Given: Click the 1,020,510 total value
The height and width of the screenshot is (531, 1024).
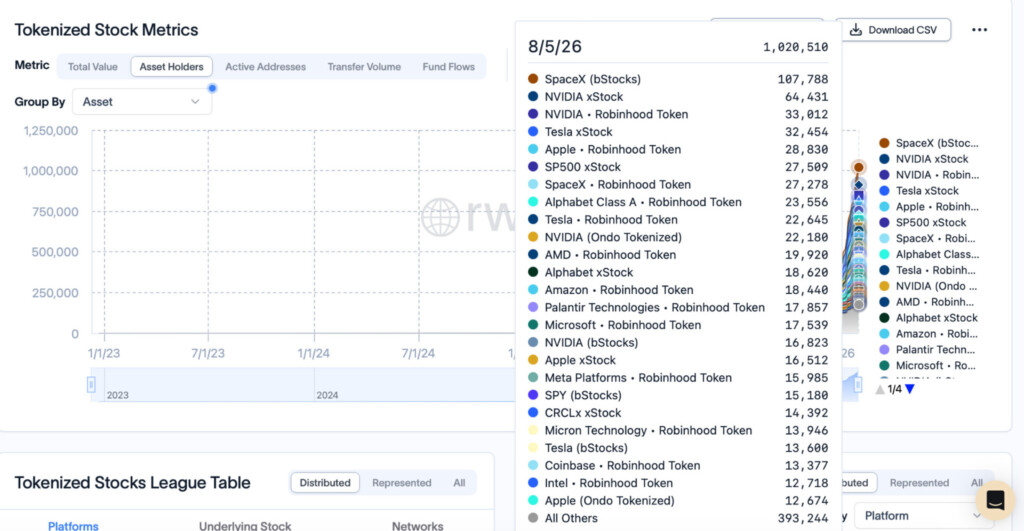Looking at the screenshot, I should [795, 47].
